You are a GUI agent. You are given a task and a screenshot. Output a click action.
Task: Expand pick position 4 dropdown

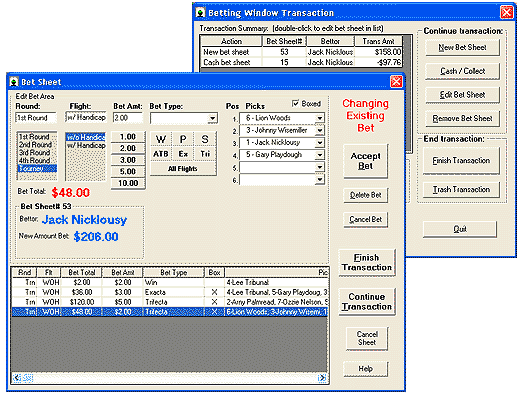[x=319, y=155]
